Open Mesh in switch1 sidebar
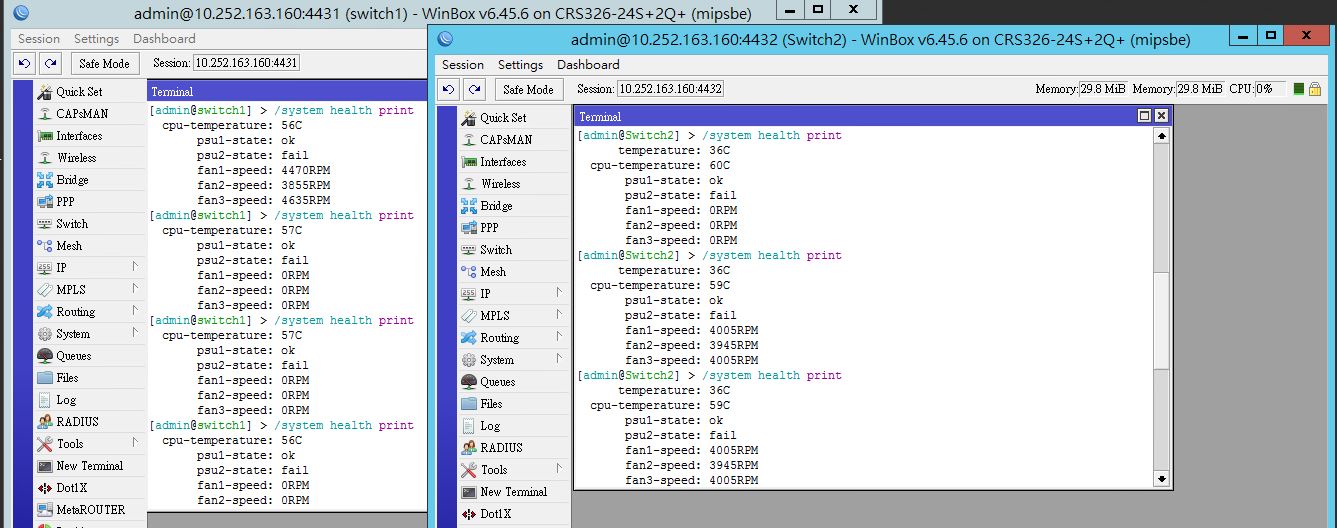This screenshot has height=528, width=1337. tap(89, 246)
